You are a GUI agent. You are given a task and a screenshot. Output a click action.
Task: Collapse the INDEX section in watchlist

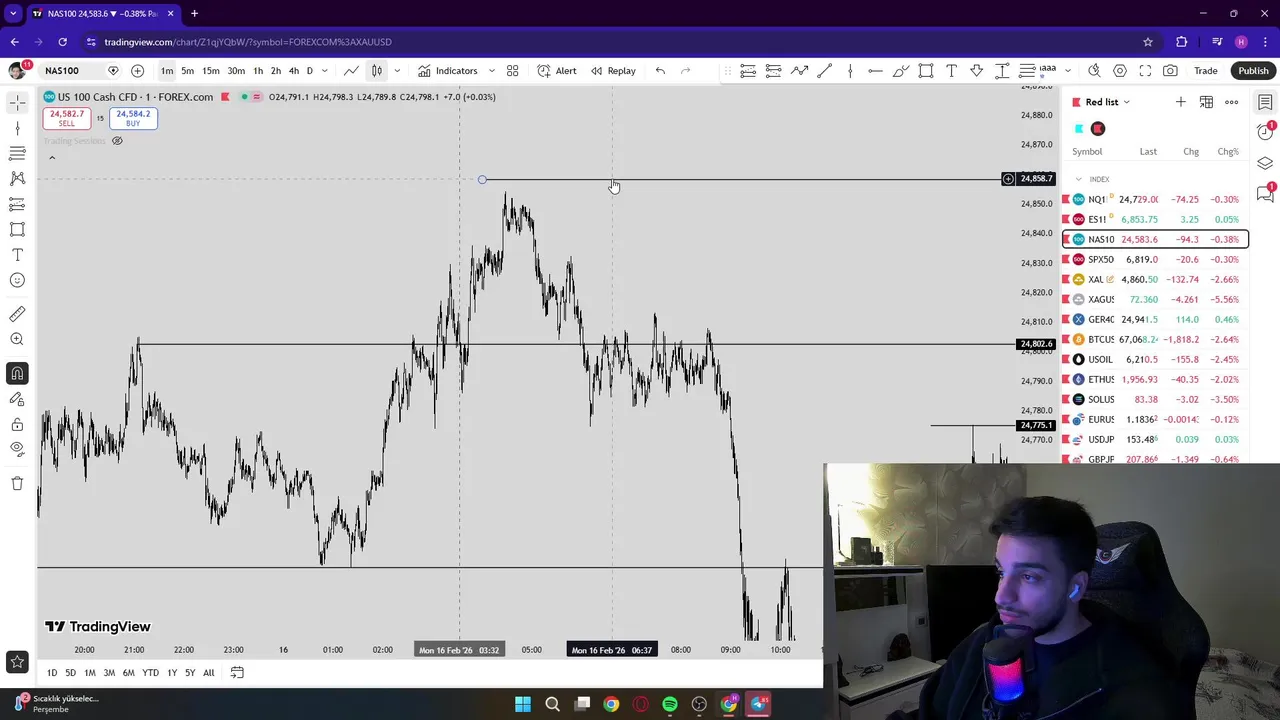(x=1078, y=179)
